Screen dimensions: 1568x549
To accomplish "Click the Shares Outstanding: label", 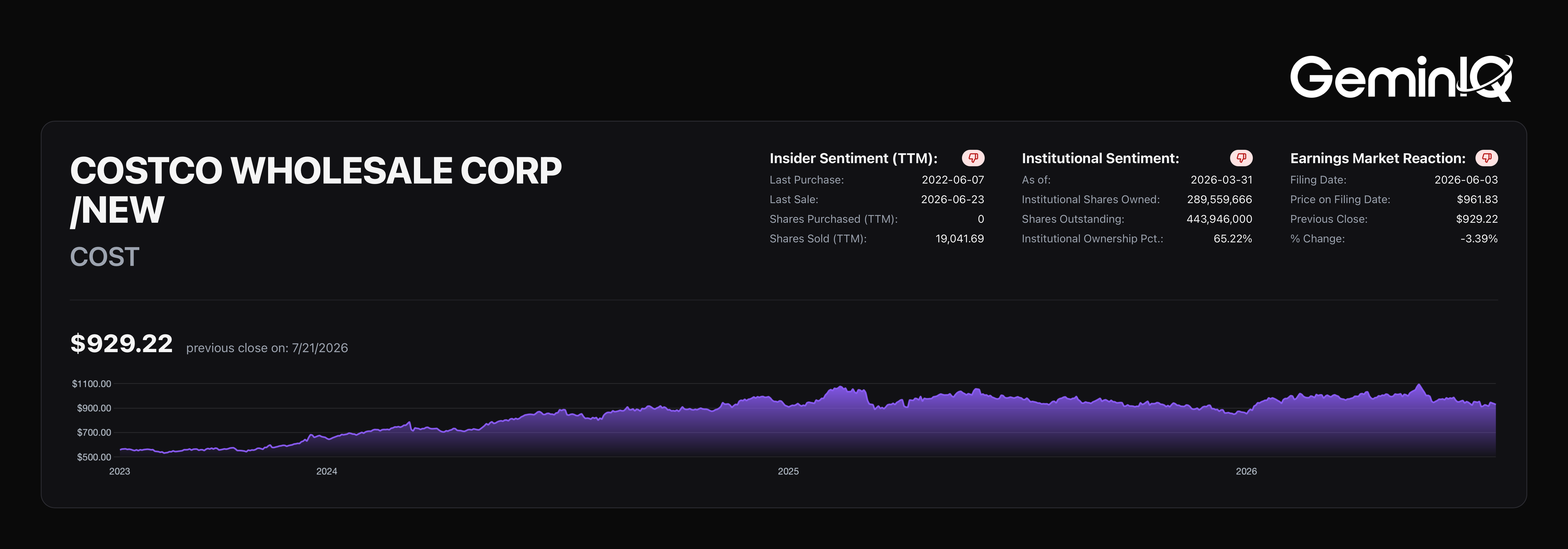I will 1073,219.
